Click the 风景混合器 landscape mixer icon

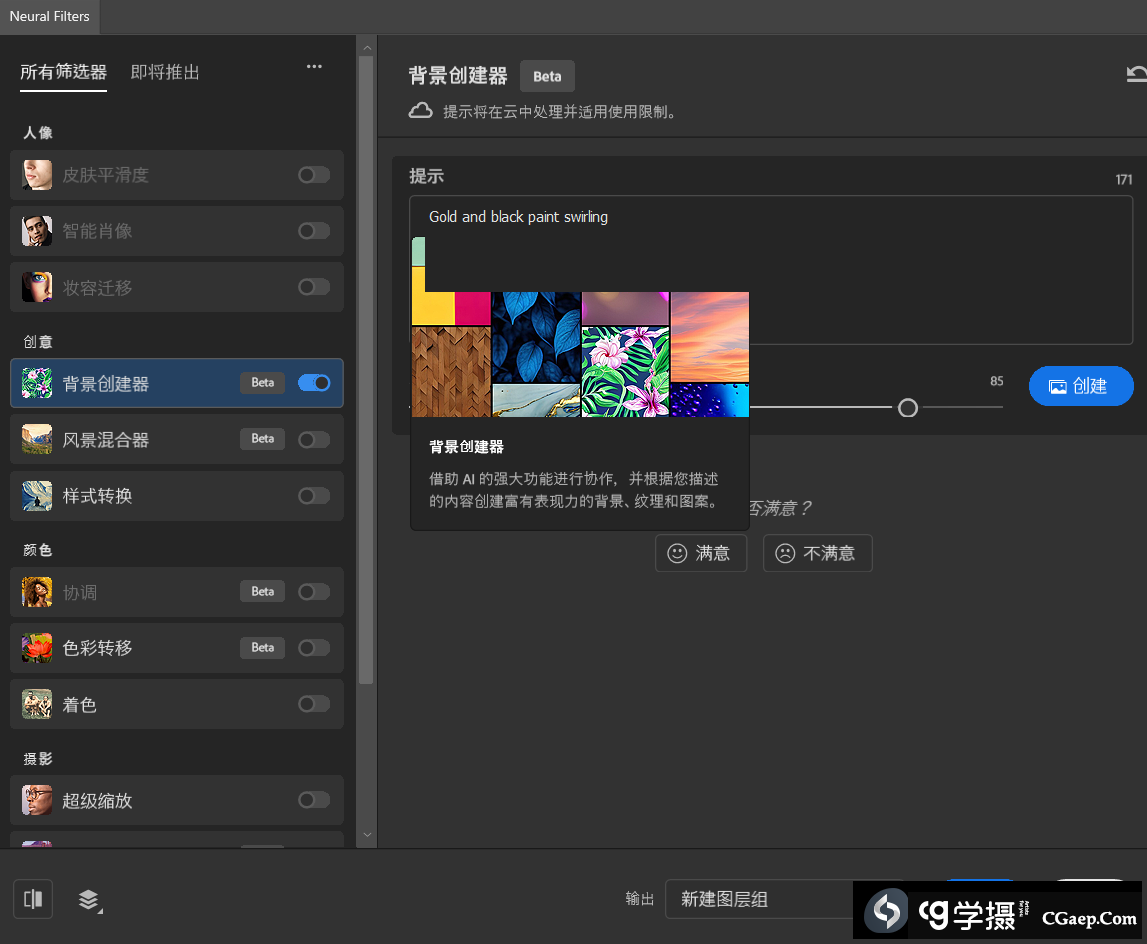coord(37,439)
